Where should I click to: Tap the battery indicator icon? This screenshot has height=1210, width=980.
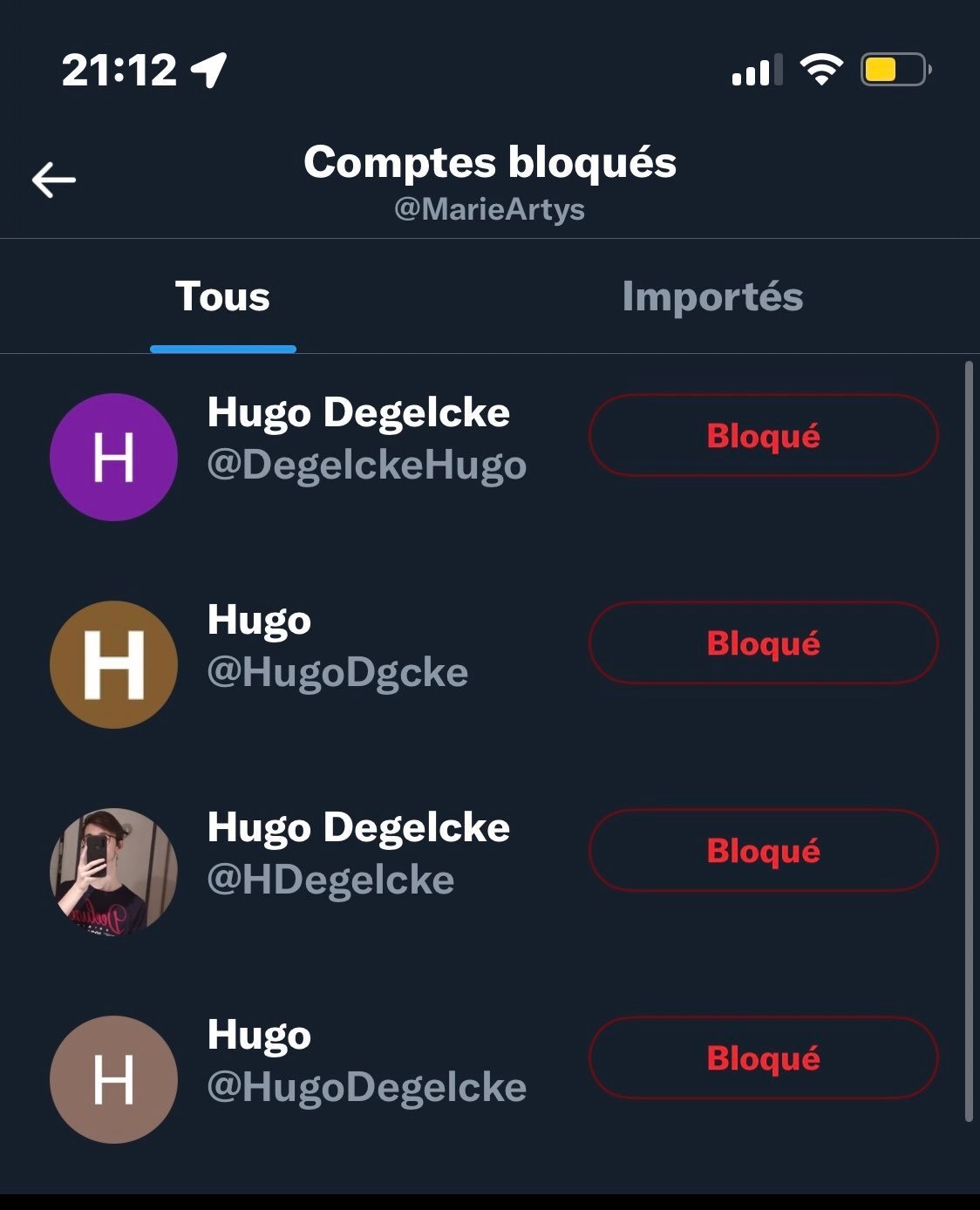coord(896,69)
